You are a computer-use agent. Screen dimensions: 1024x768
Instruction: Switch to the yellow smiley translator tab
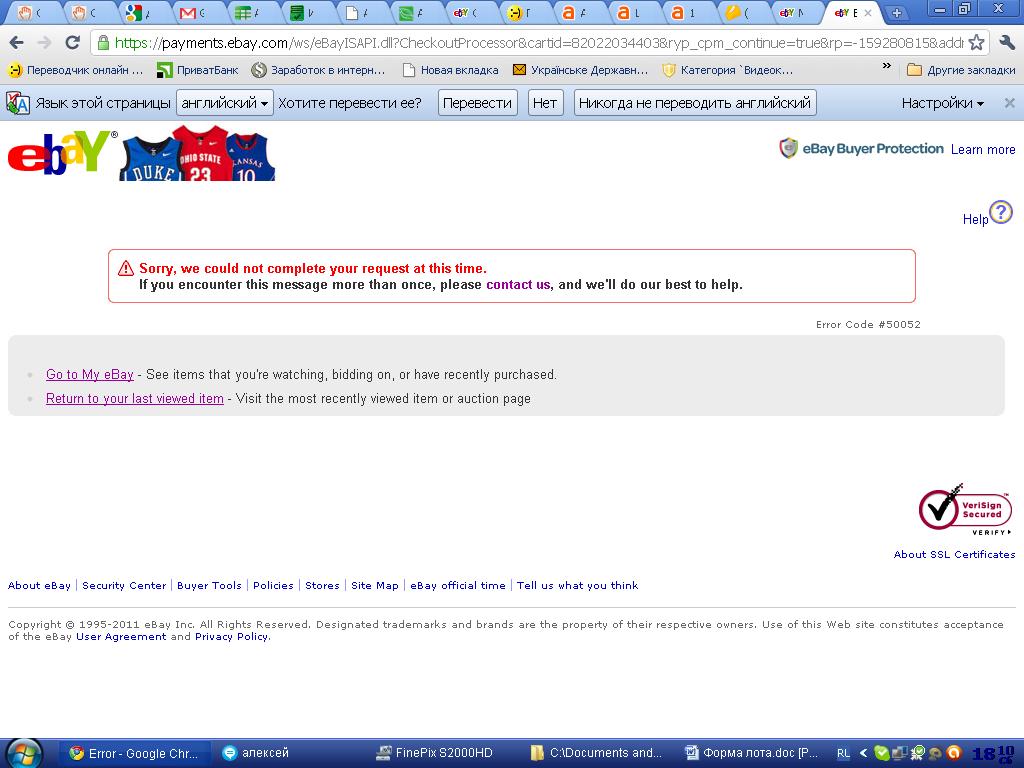pyautogui.click(x=516, y=12)
